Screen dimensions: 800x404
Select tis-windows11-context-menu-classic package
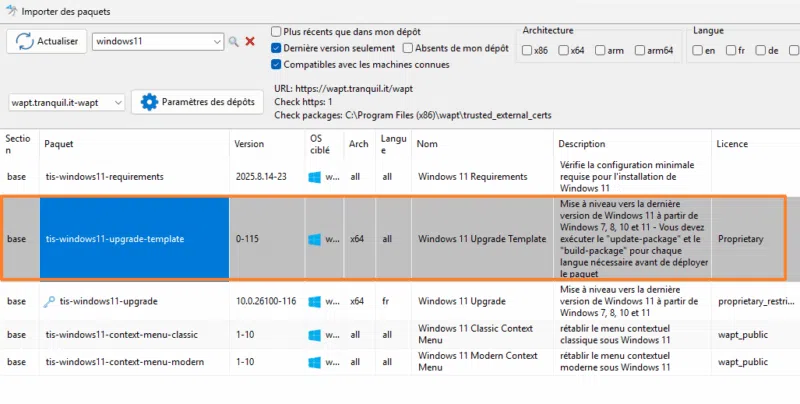121,335
